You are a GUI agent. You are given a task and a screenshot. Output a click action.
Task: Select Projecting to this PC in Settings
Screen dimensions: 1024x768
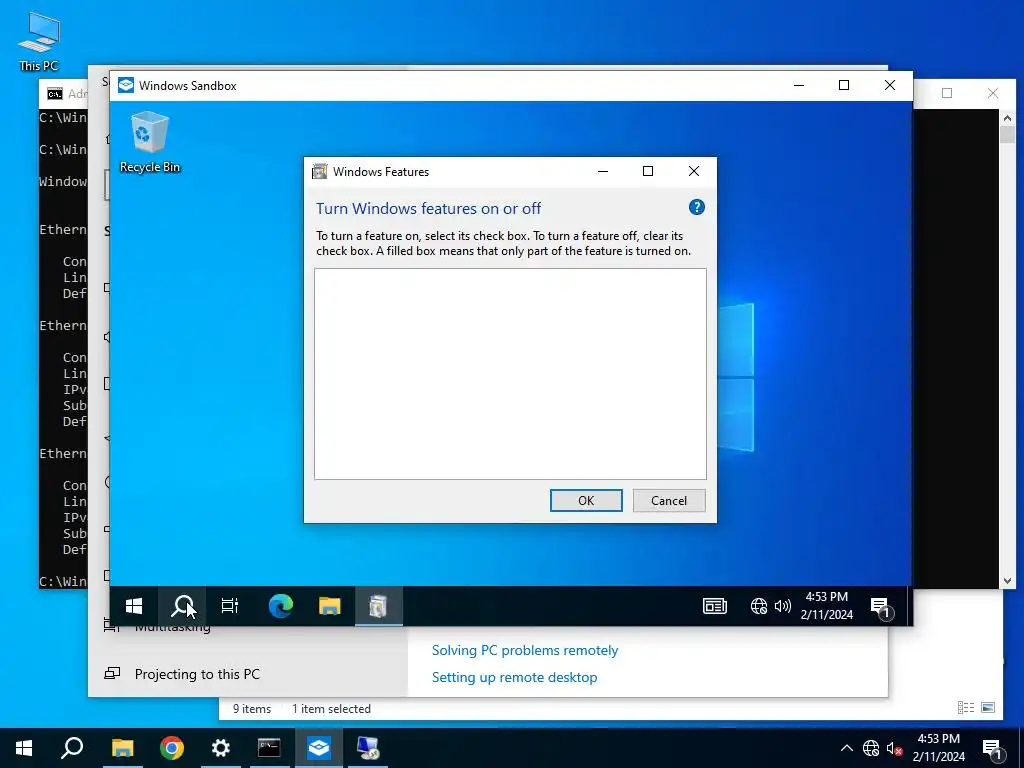pos(197,674)
